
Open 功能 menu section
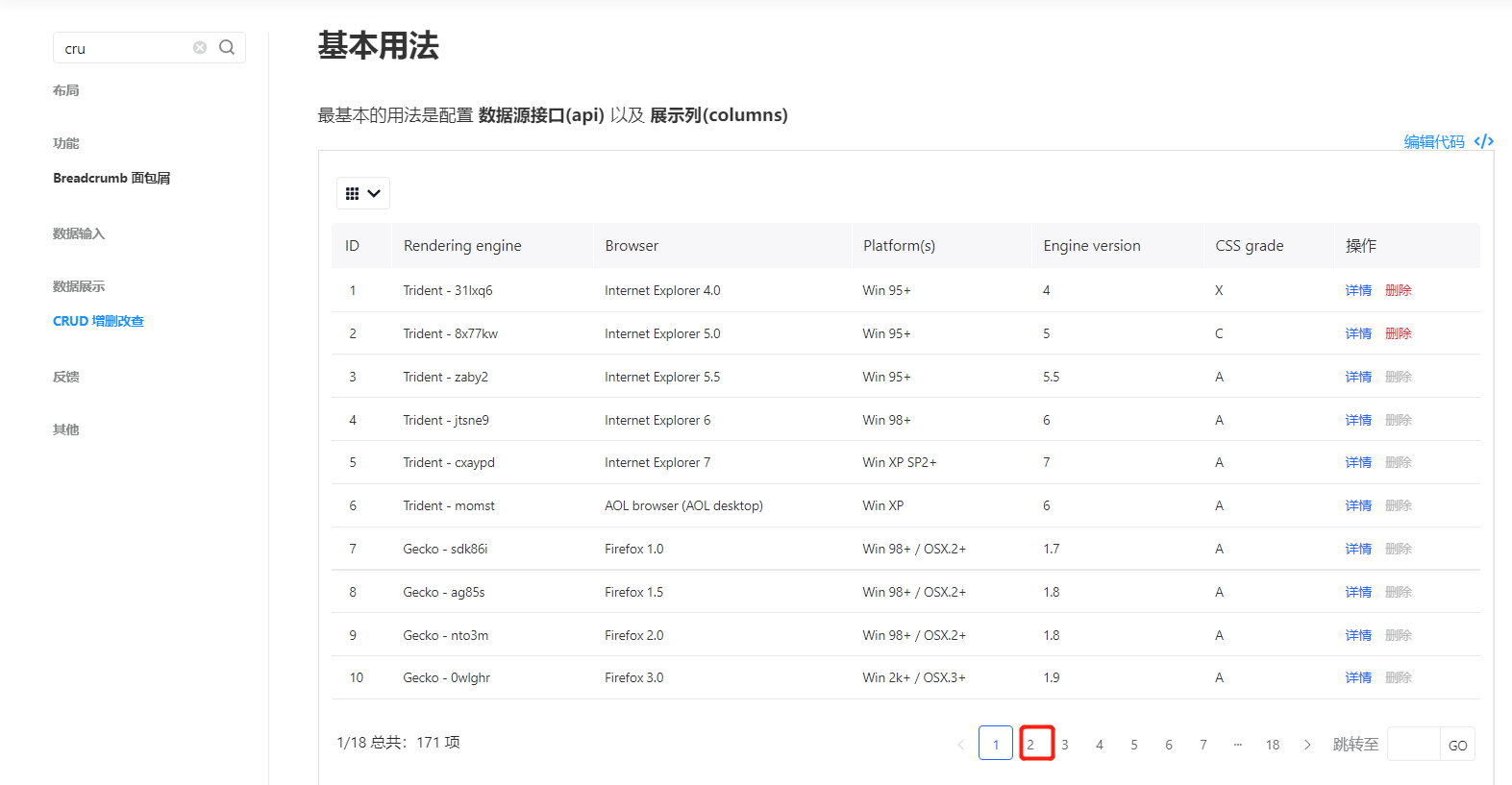[66, 143]
